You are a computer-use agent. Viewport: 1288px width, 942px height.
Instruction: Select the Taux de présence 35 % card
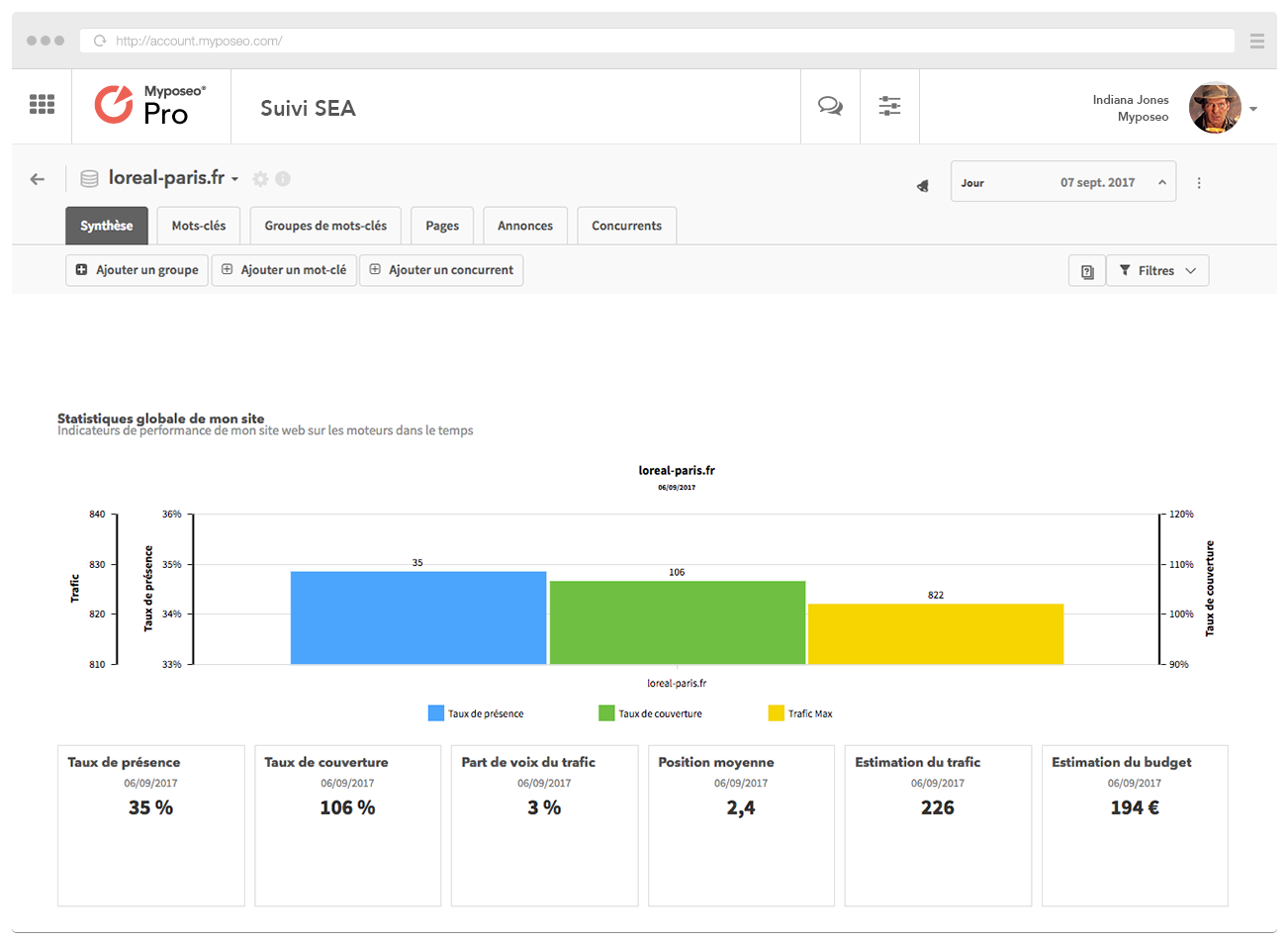pyautogui.click(x=151, y=825)
